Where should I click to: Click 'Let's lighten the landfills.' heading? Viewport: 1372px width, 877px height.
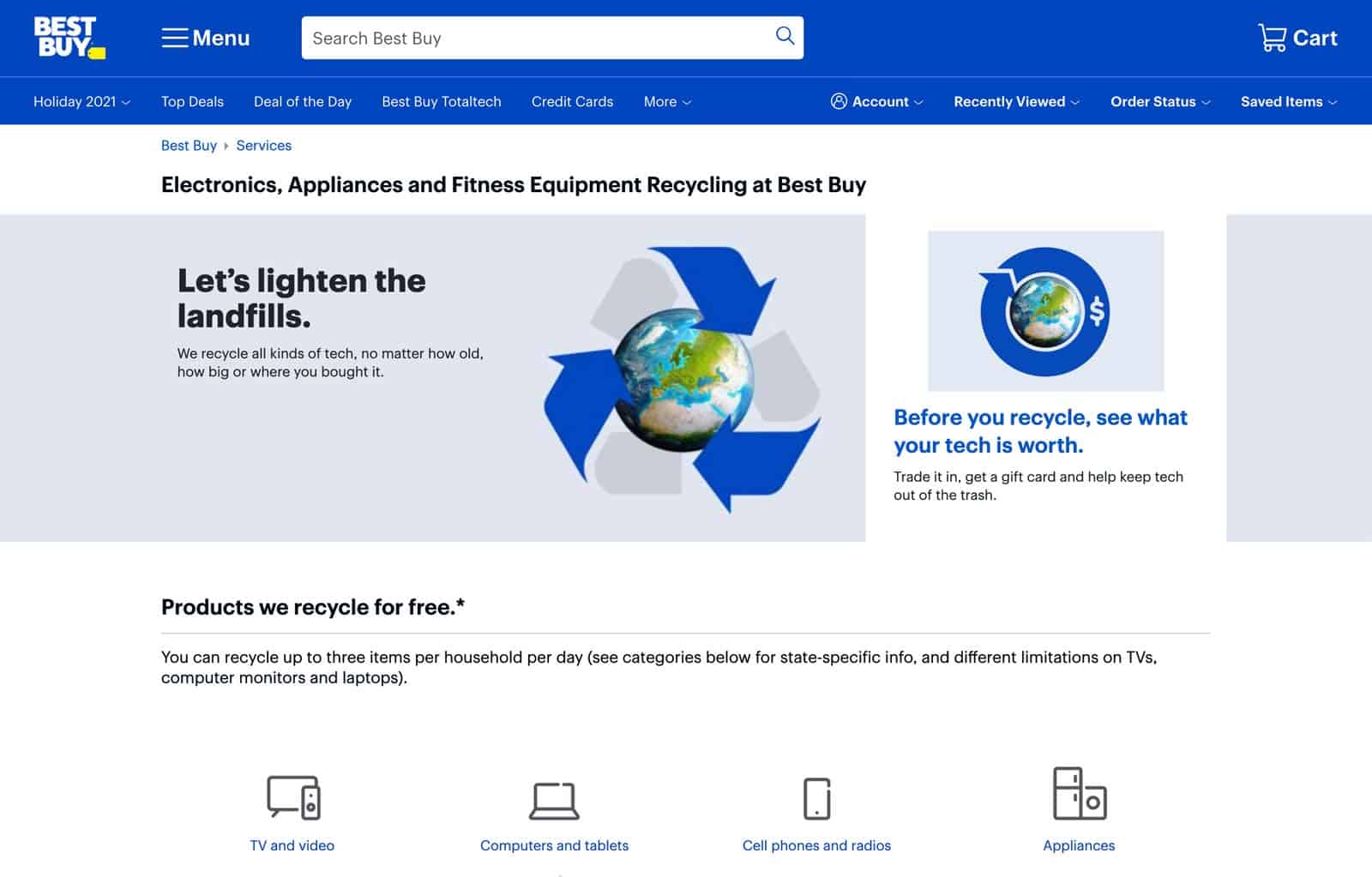coord(301,298)
